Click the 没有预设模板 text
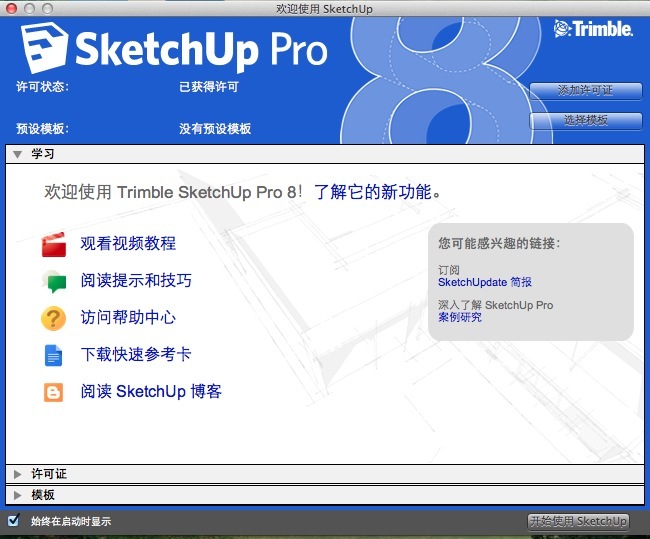This screenshot has height=539, width=650. coord(215,129)
